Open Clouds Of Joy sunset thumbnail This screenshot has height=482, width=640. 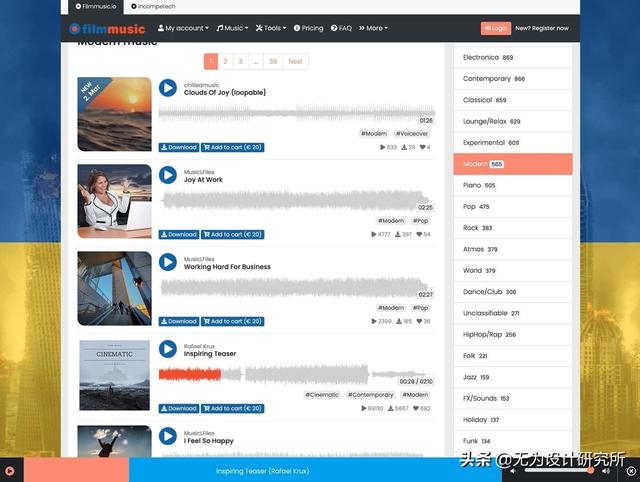(114, 114)
